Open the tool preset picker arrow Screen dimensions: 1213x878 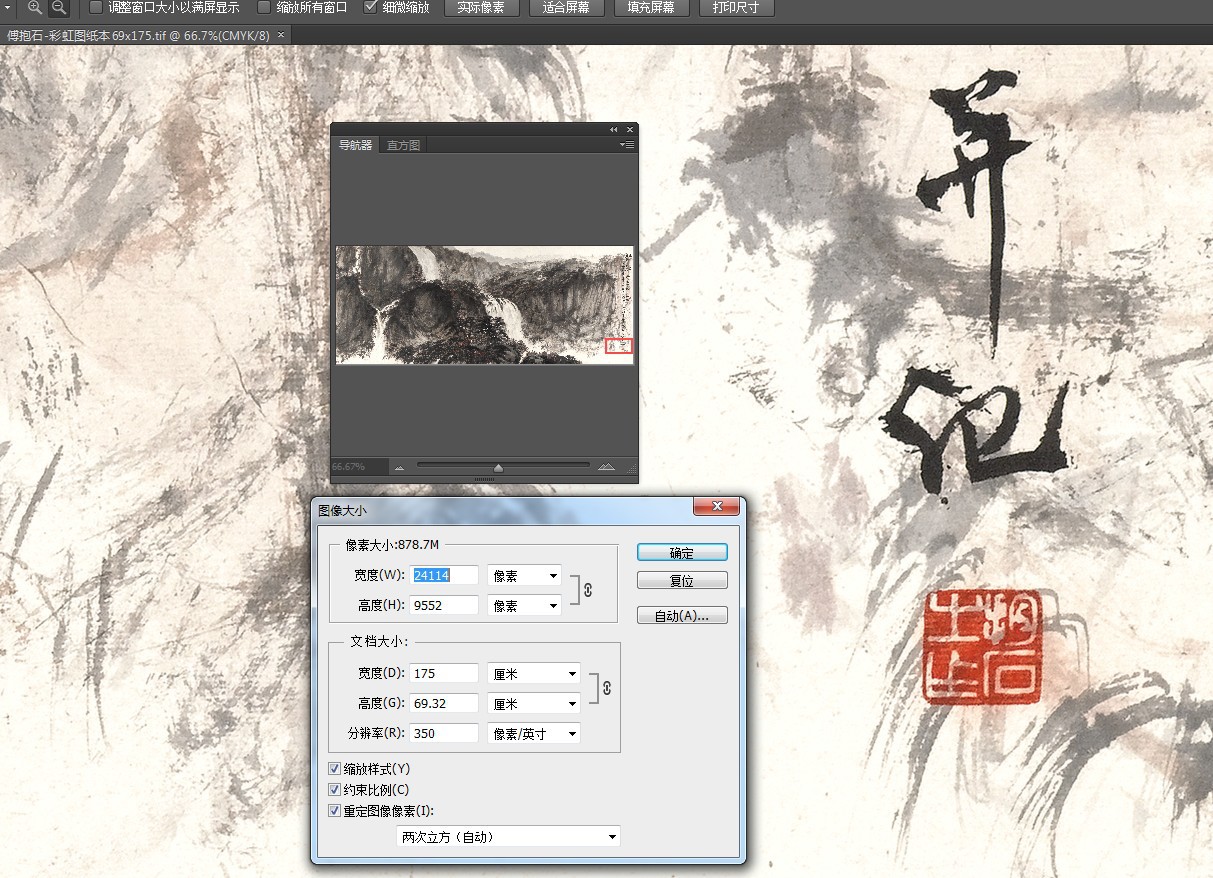[6, 8]
